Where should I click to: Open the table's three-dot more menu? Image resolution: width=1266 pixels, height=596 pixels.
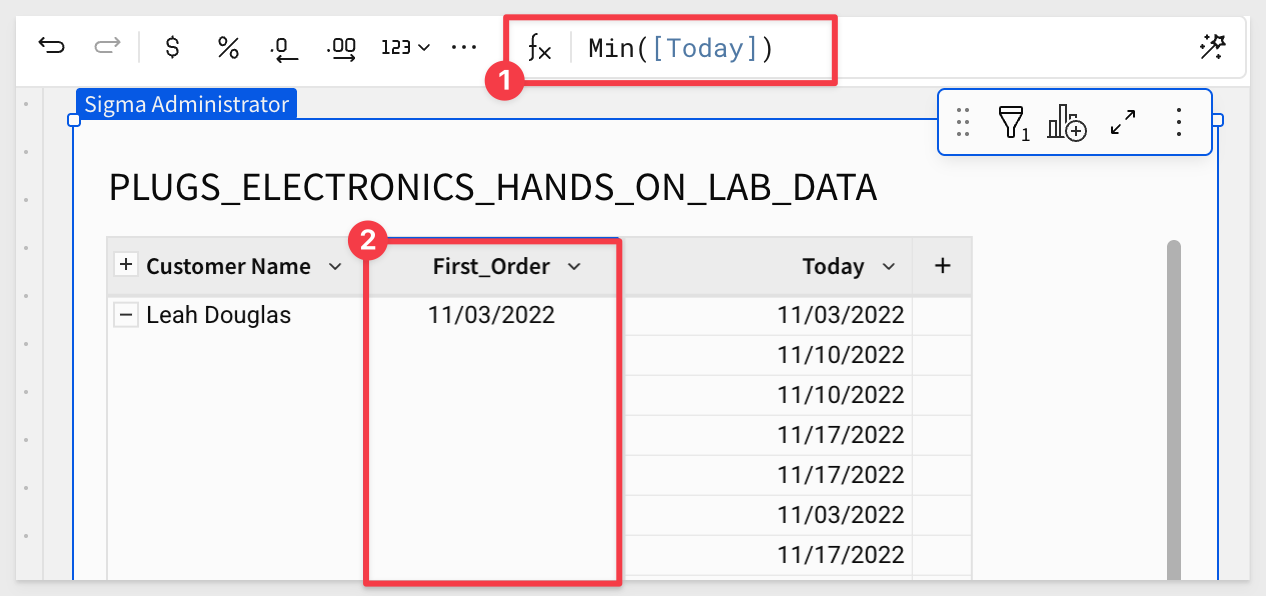[1178, 123]
